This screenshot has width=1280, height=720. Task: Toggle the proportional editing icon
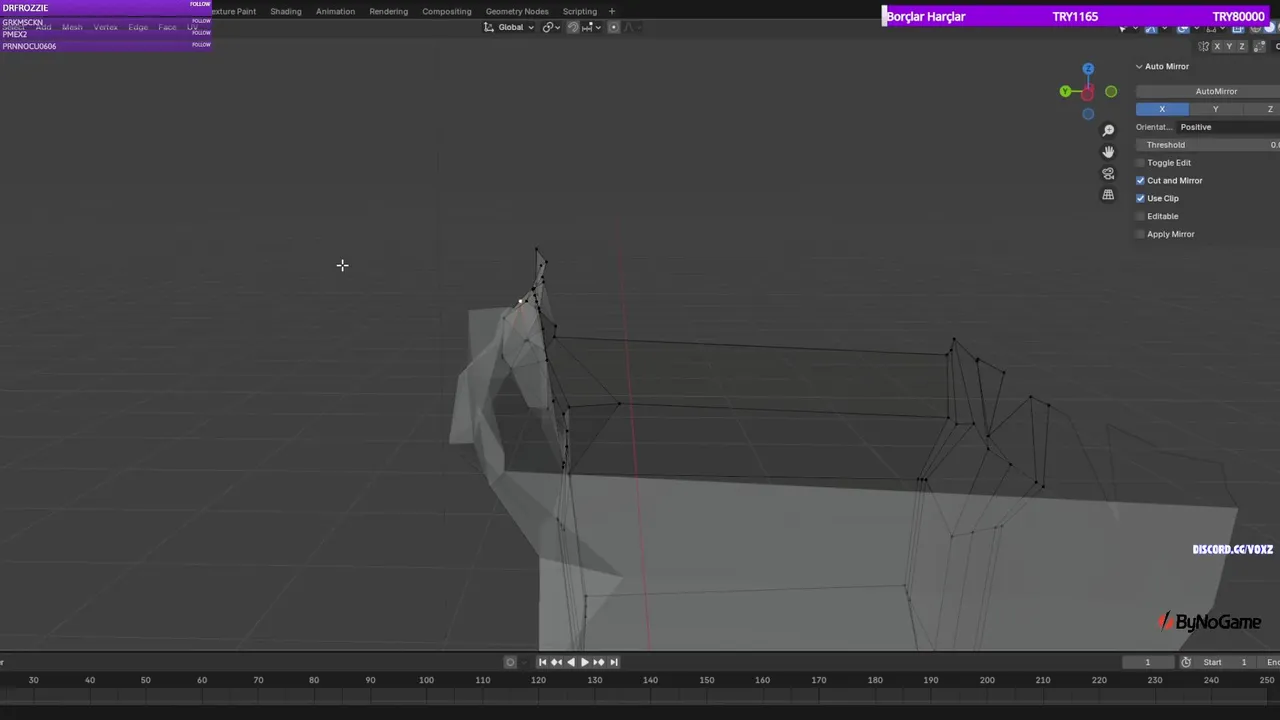pos(613,27)
